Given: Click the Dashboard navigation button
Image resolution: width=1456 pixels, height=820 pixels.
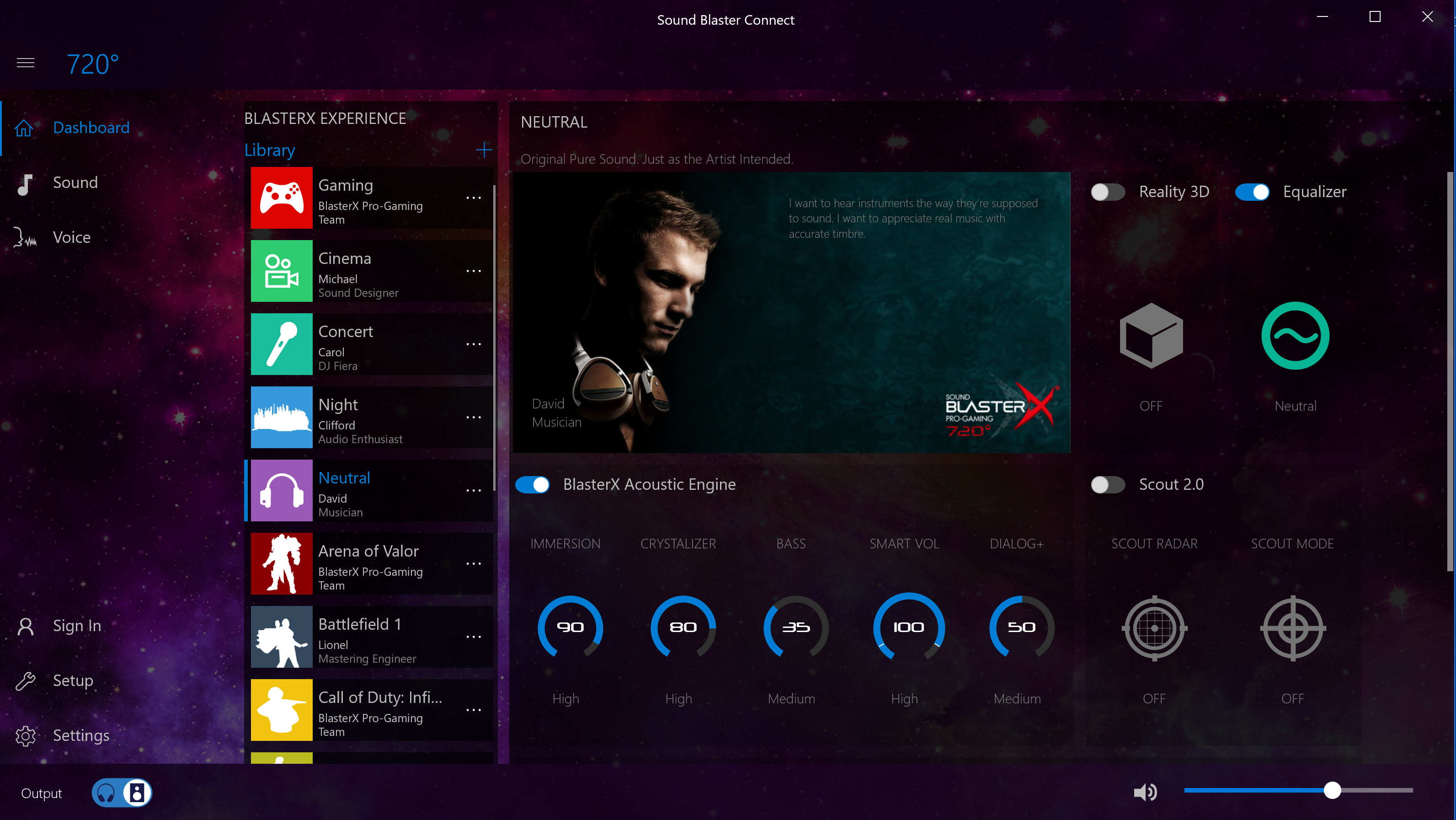Looking at the screenshot, I should click(91, 126).
